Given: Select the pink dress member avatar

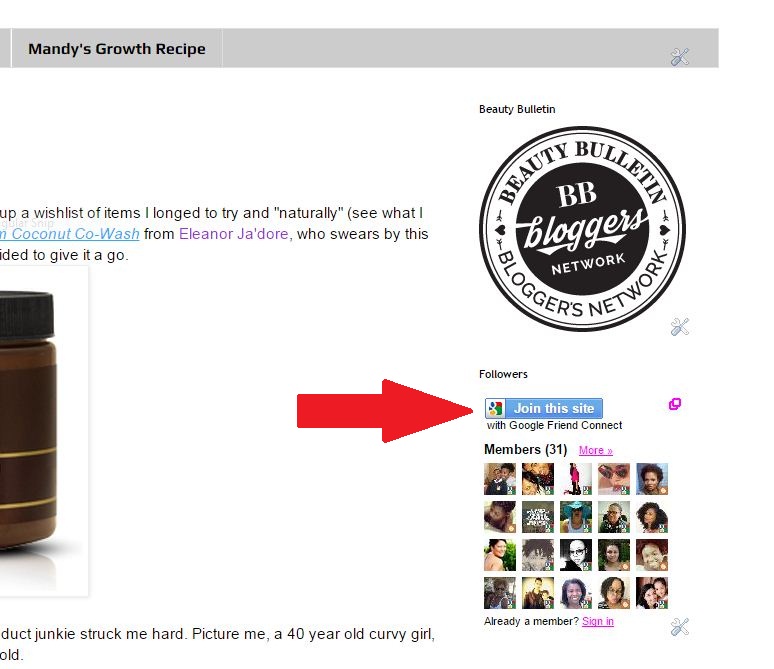Looking at the screenshot, I should (x=576, y=479).
